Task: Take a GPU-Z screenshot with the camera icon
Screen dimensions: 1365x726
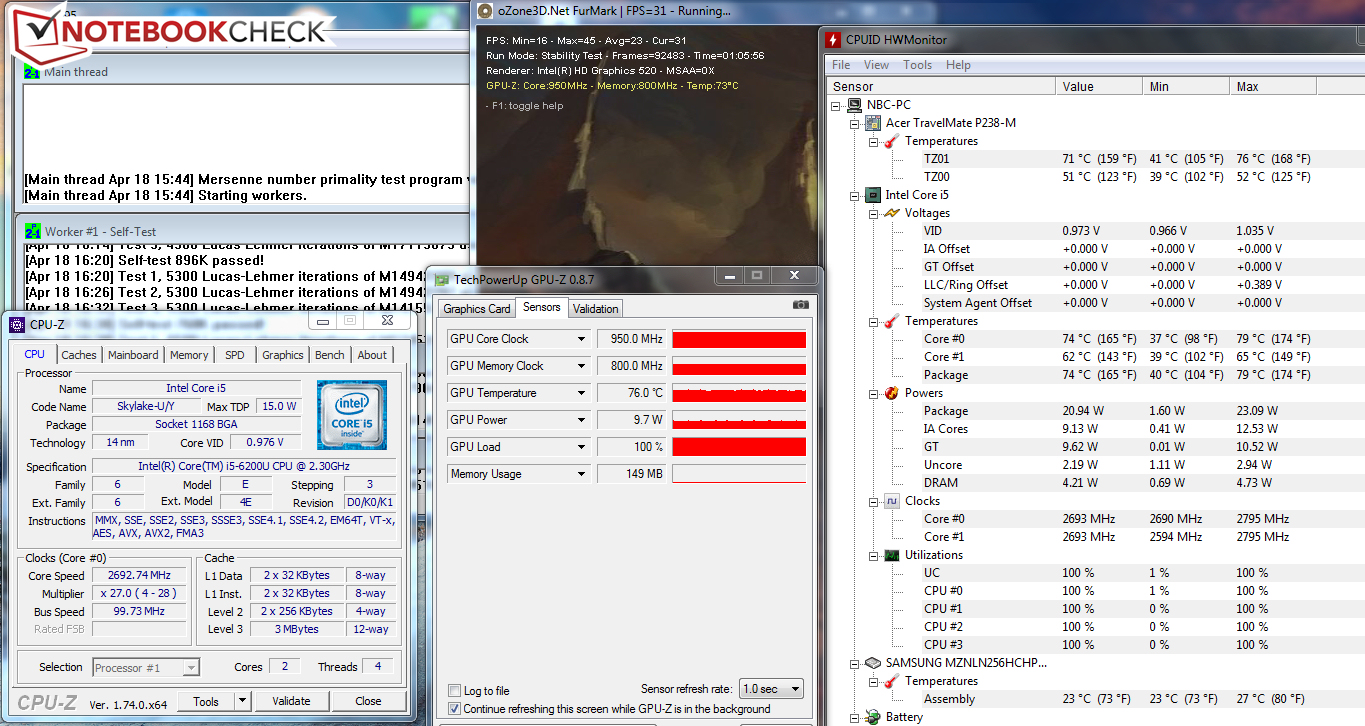Action: click(801, 304)
